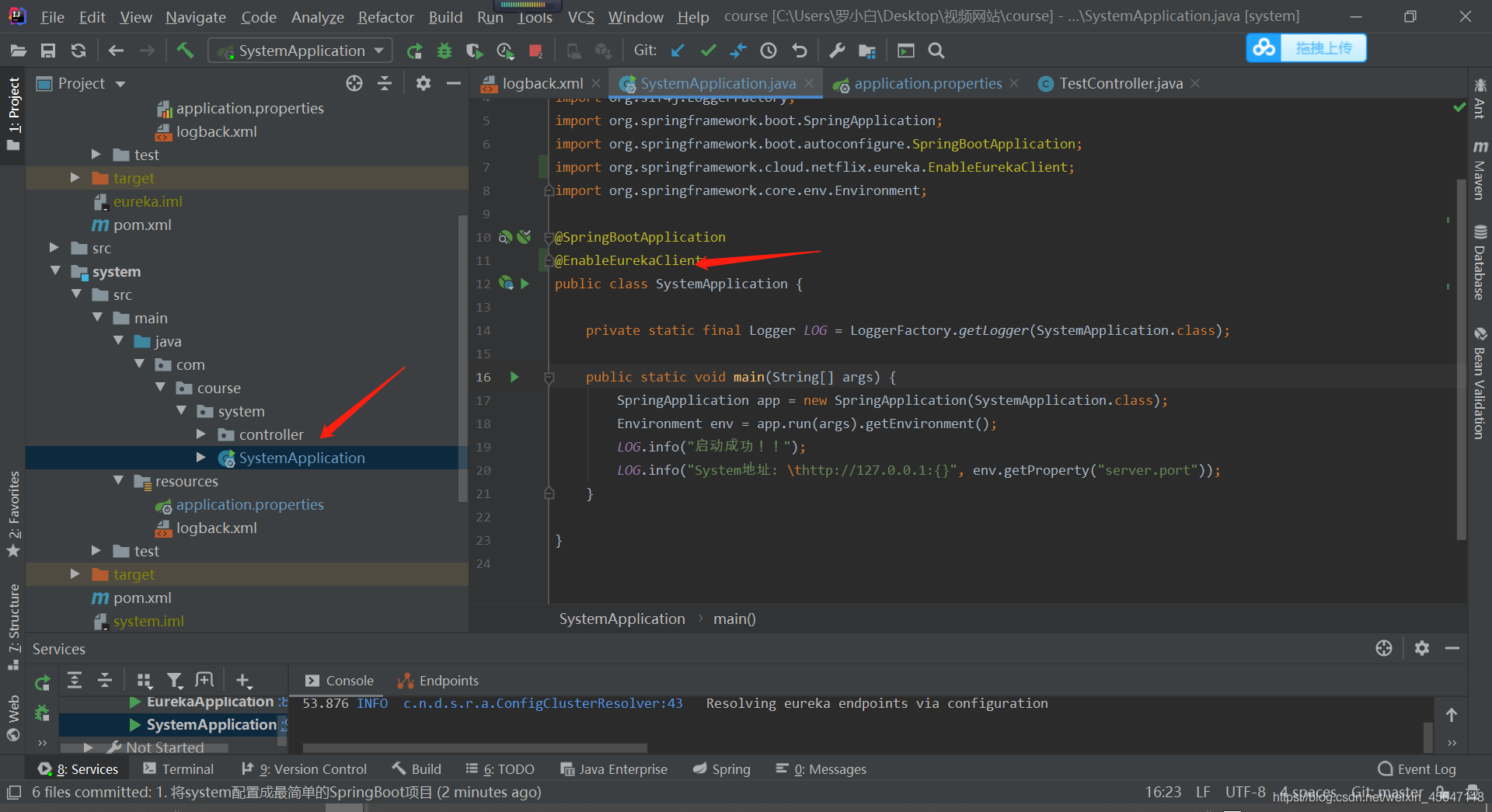Select EurekaApplication in Services list
This screenshot has width=1492, height=812.
pyautogui.click(x=210, y=702)
